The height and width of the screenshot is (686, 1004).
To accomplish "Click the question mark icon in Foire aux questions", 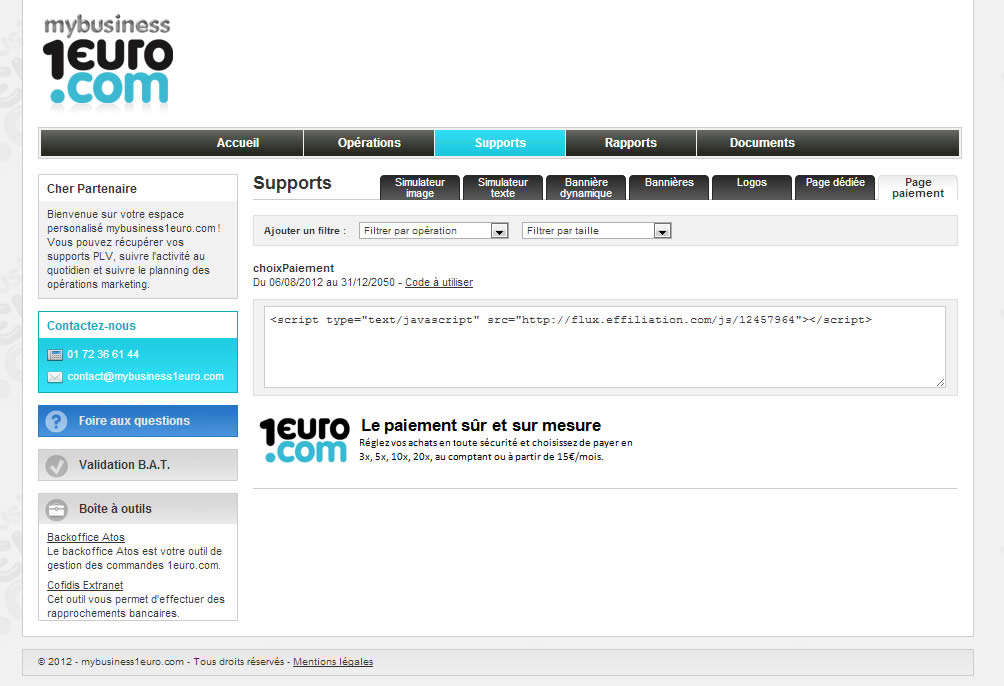I will 56,421.
